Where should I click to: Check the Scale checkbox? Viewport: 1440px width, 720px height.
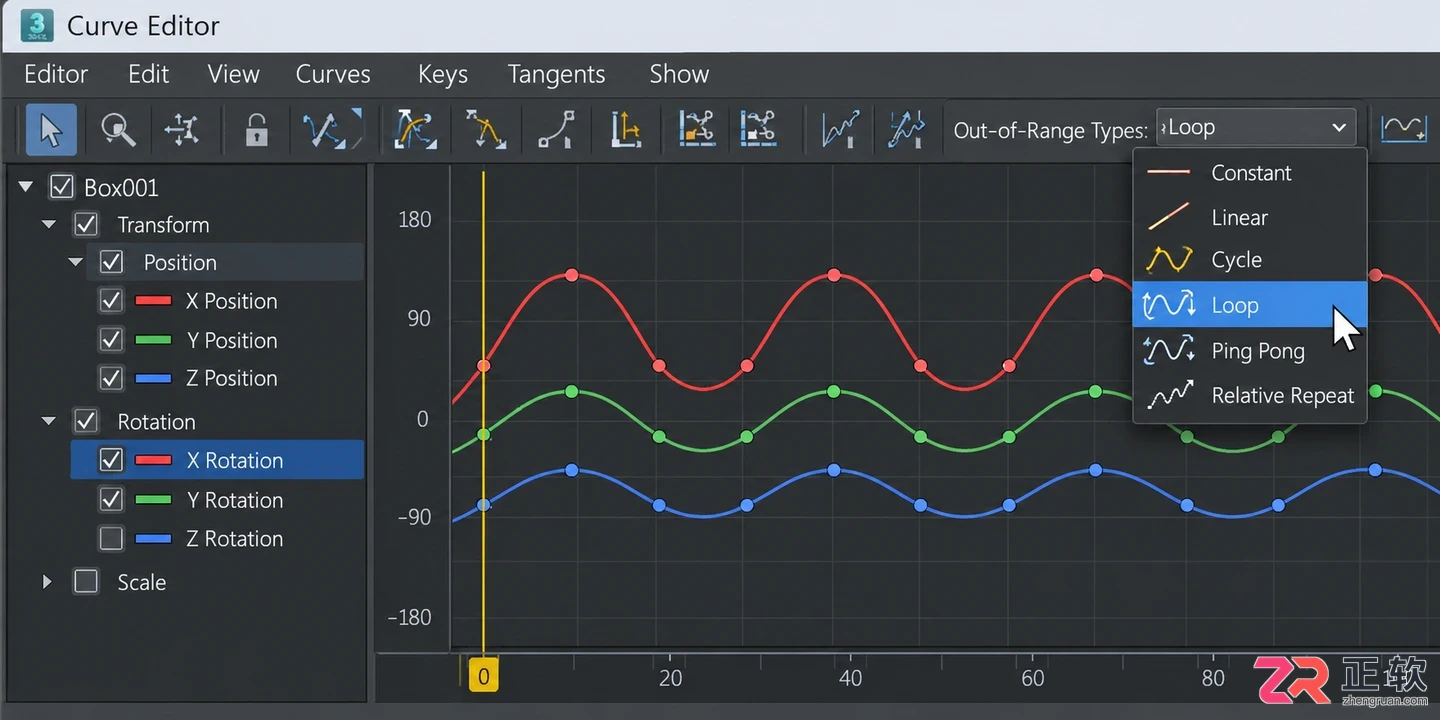tap(86, 582)
